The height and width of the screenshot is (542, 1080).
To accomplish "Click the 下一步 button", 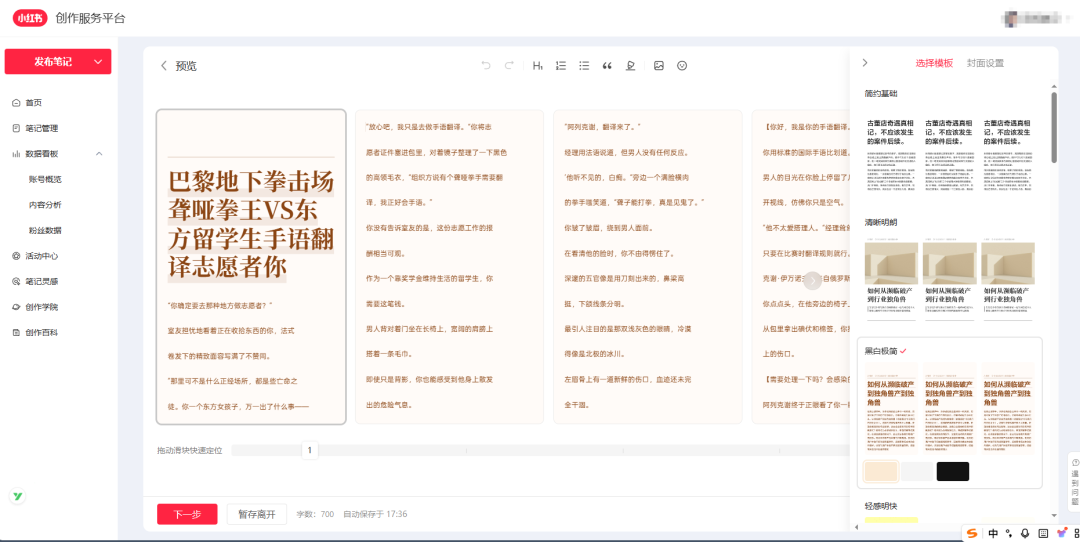I will tap(187, 514).
